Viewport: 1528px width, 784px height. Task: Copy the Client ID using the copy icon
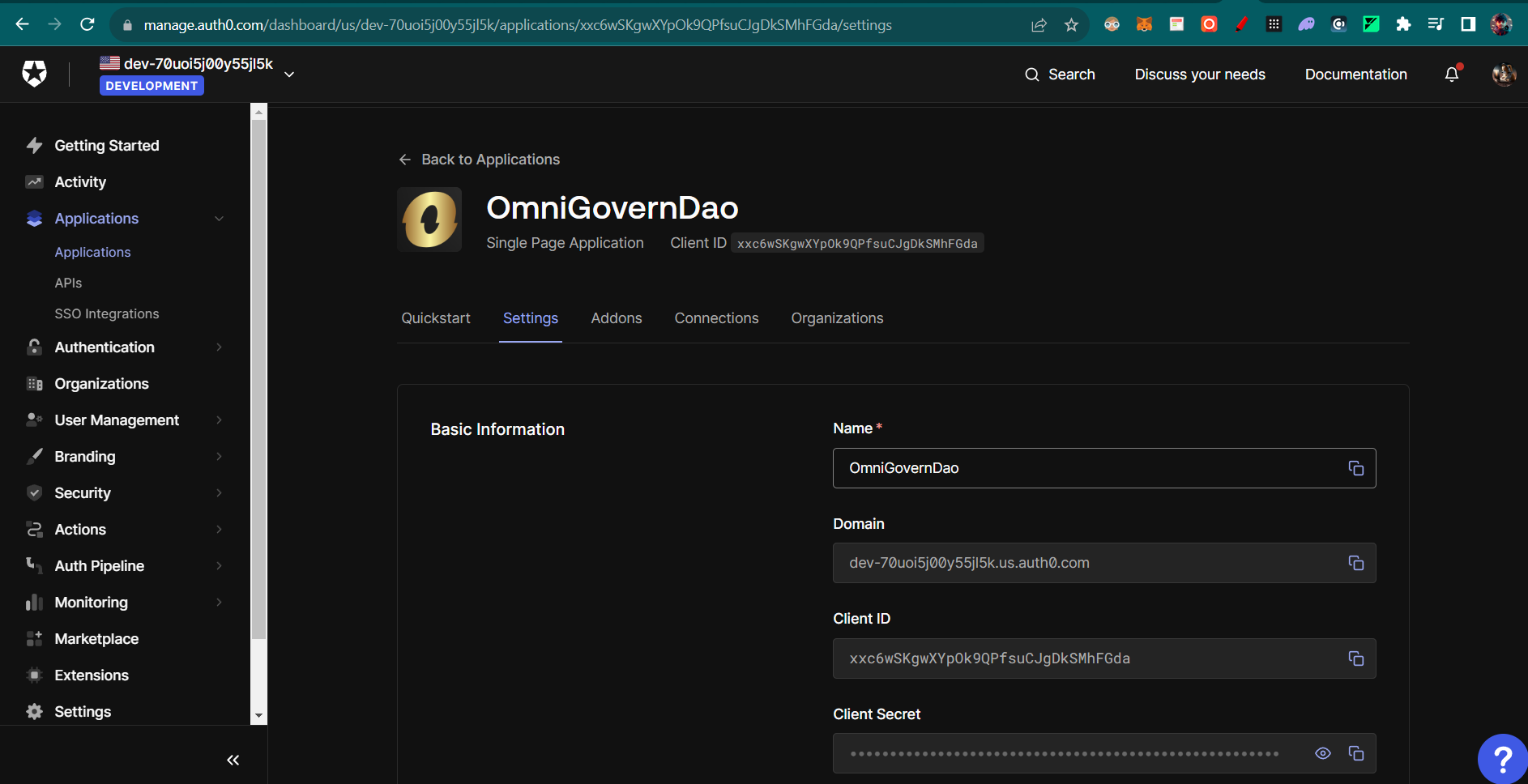point(1356,658)
